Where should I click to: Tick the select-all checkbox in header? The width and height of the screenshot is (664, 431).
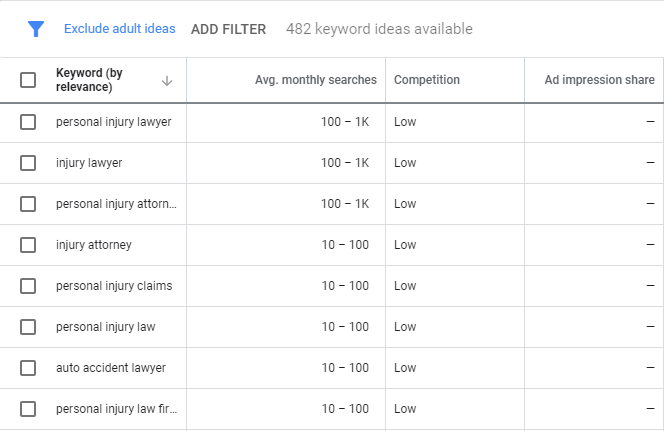28,80
